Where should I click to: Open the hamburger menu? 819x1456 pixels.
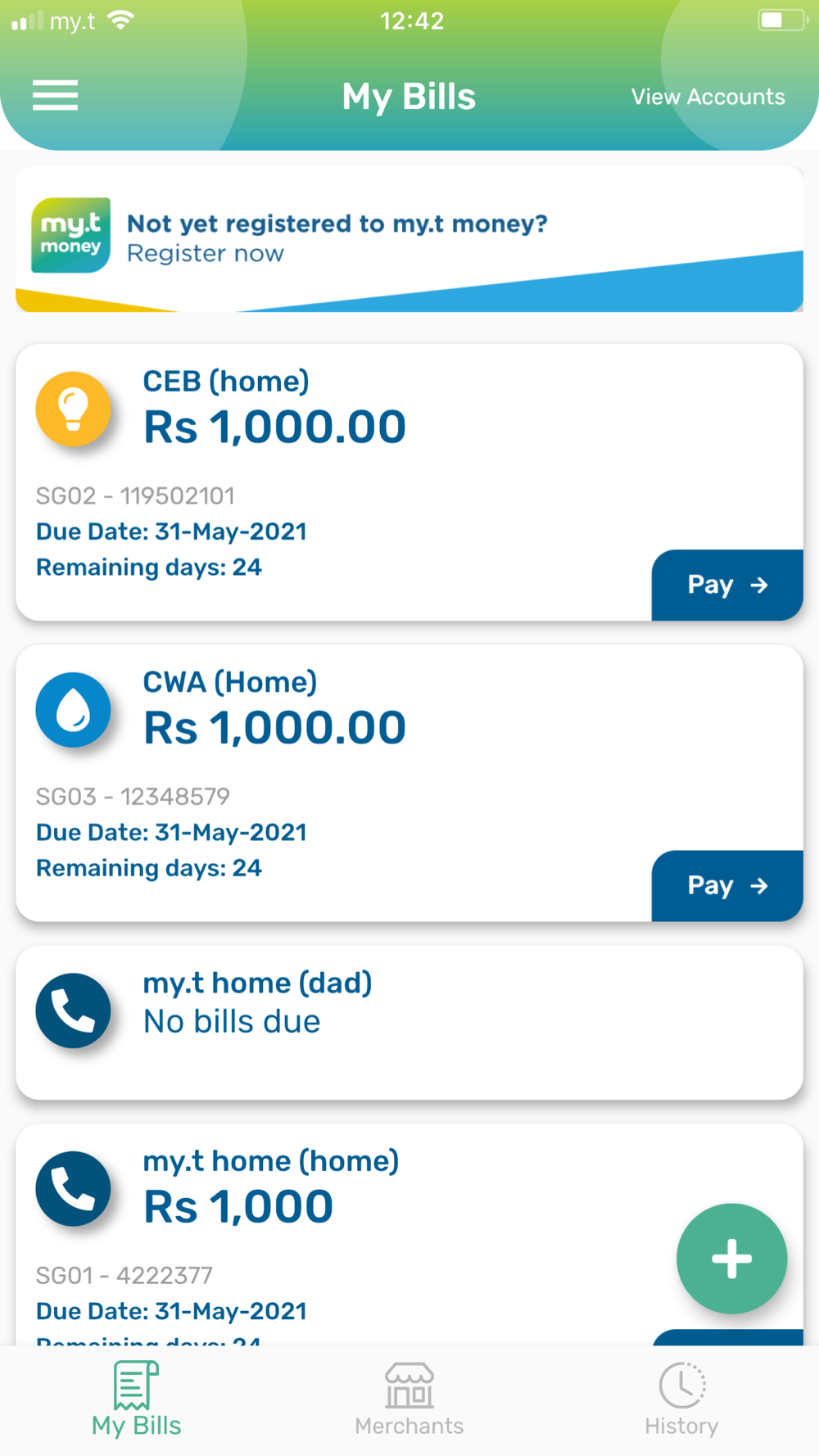coord(55,96)
